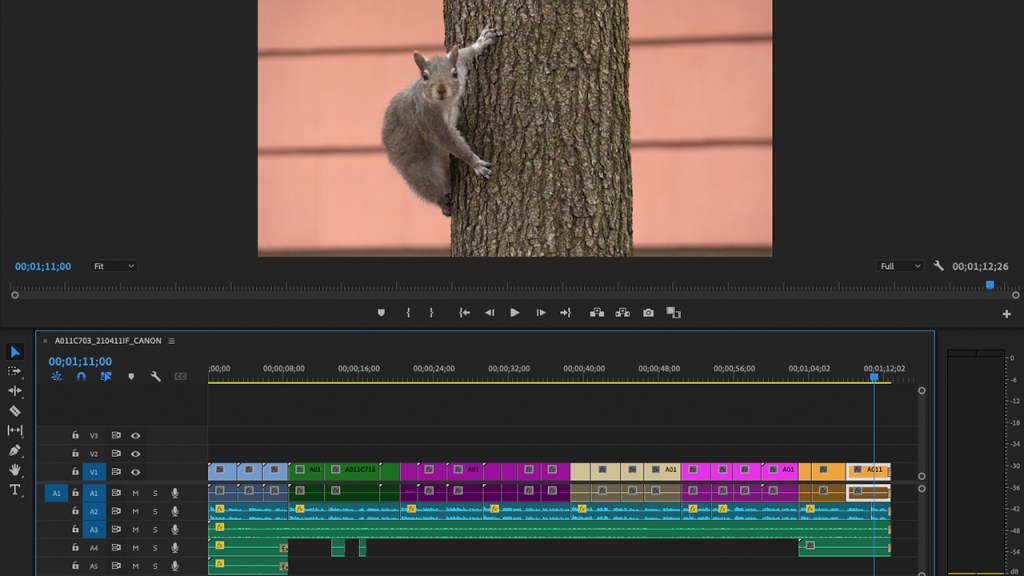This screenshot has width=1024, height=576.
Task: Open the Fit zoom level dropdown
Action: point(113,266)
